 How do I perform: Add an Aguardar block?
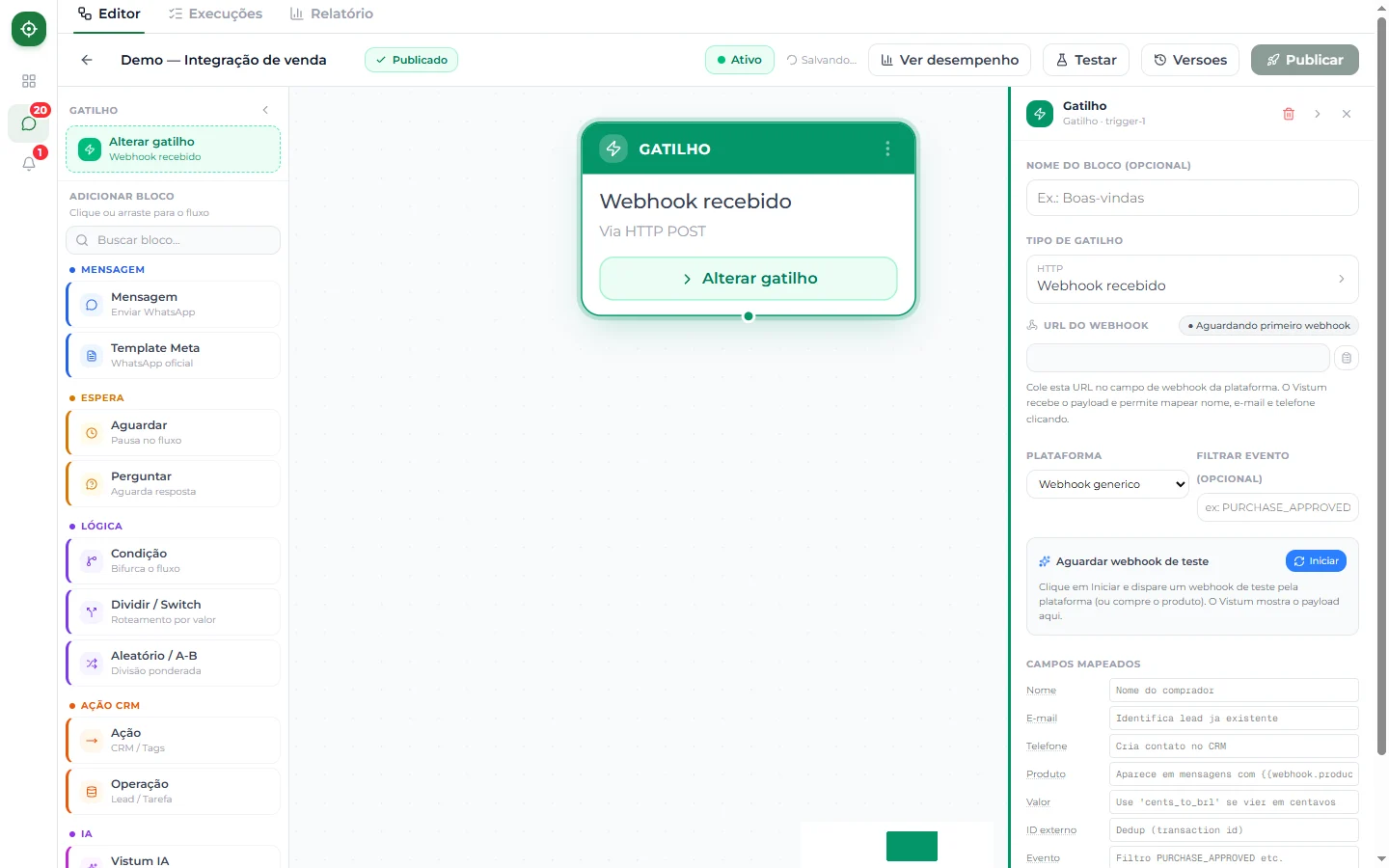174,432
